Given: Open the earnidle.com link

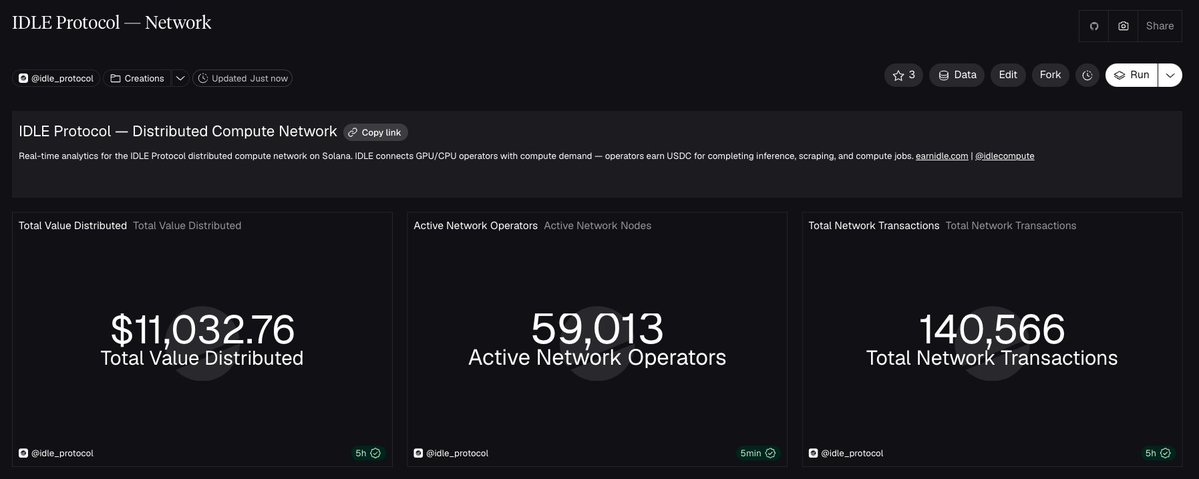Looking at the screenshot, I should 941,156.
